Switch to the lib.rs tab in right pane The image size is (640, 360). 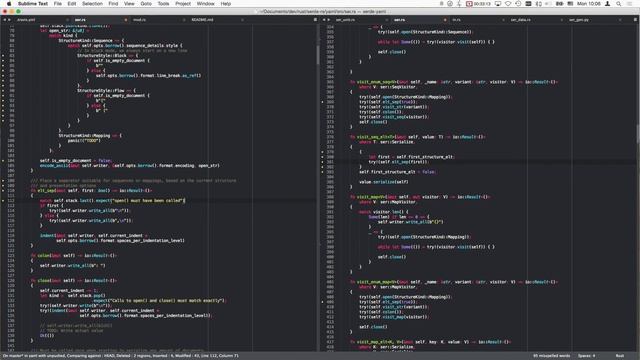(x=456, y=20)
